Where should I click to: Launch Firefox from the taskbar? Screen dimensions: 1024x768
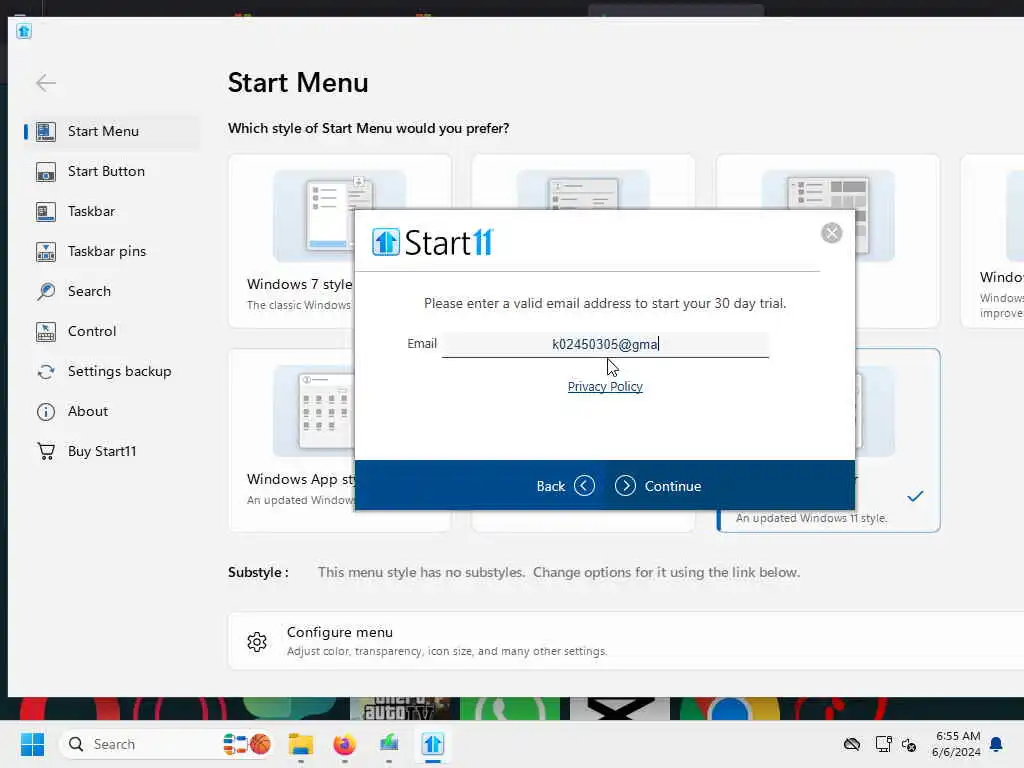(x=345, y=744)
